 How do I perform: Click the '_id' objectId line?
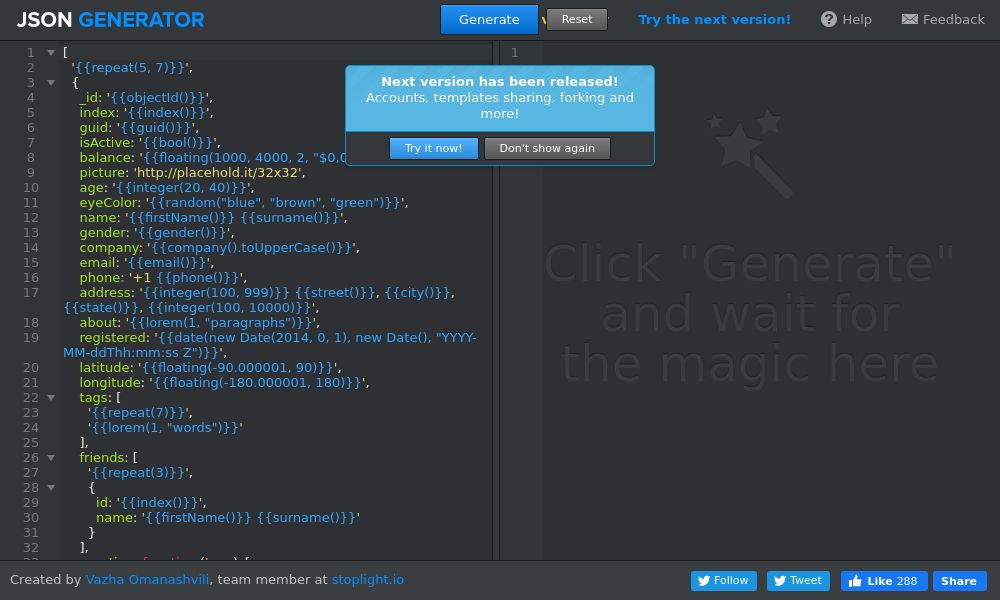coord(146,98)
